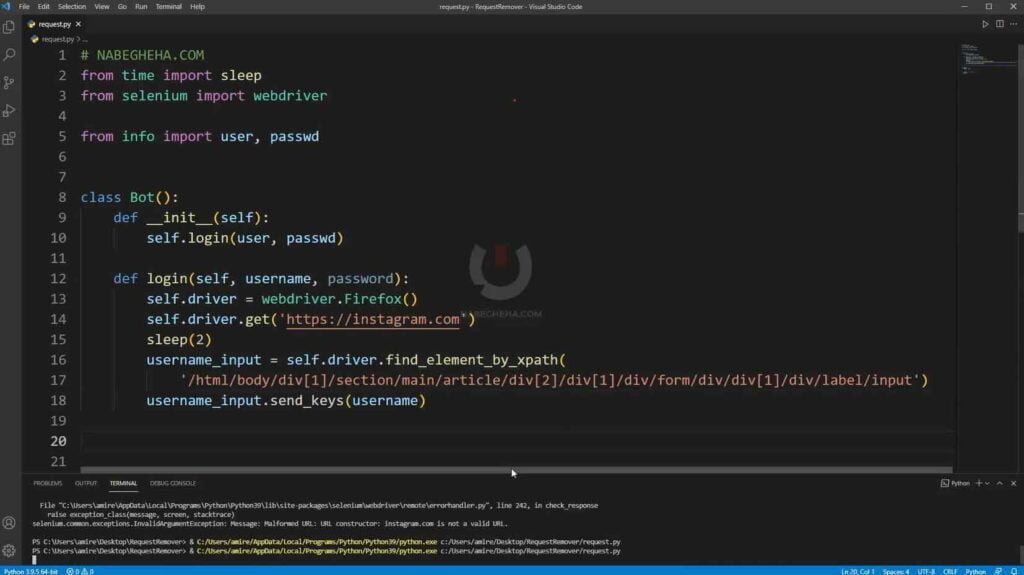Click request.py in the breadcrumb

pyautogui.click(x=58, y=39)
